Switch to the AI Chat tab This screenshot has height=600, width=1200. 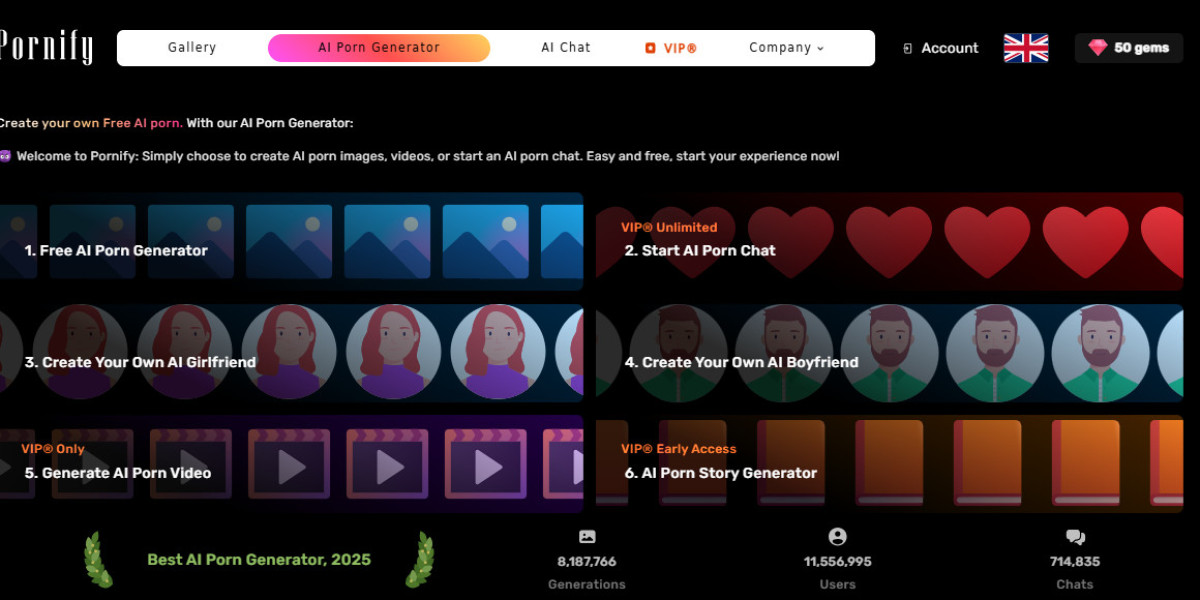(x=565, y=47)
